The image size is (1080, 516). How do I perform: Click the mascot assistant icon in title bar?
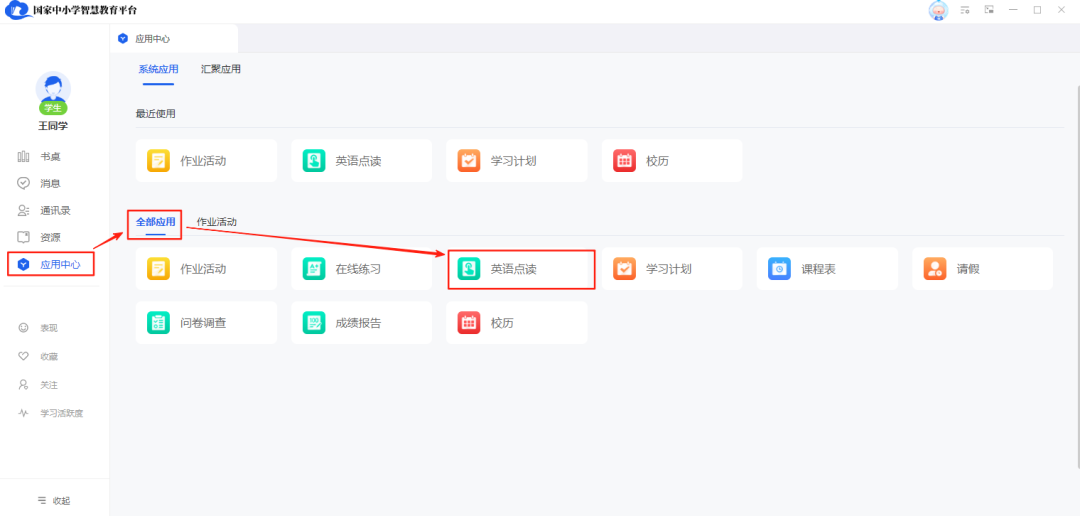(938, 10)
